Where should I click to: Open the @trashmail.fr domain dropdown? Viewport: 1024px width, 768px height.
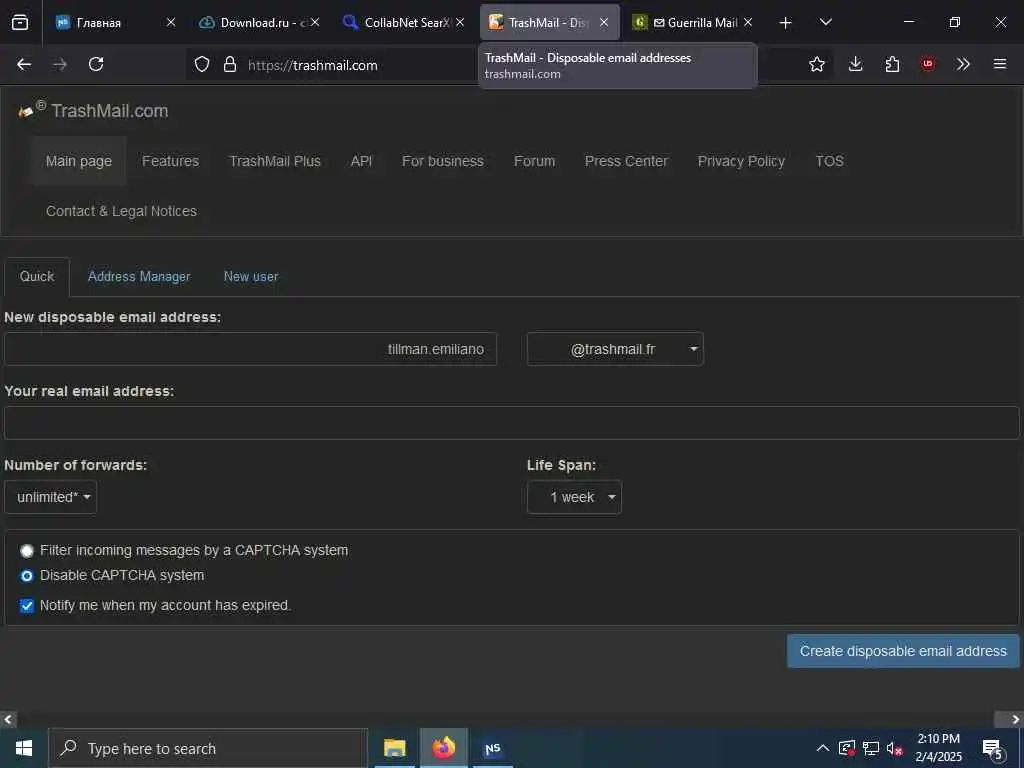[615, 349]
